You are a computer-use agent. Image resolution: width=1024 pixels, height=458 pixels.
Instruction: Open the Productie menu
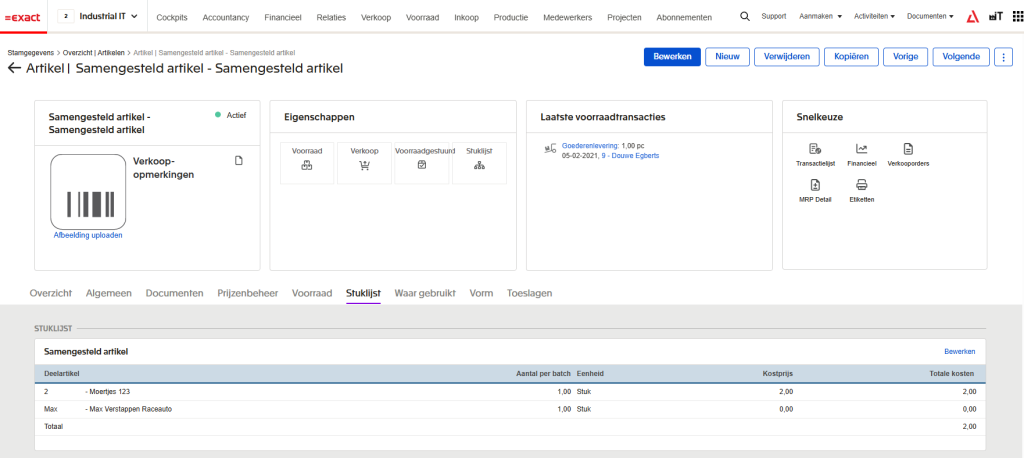tap(511, 18)
